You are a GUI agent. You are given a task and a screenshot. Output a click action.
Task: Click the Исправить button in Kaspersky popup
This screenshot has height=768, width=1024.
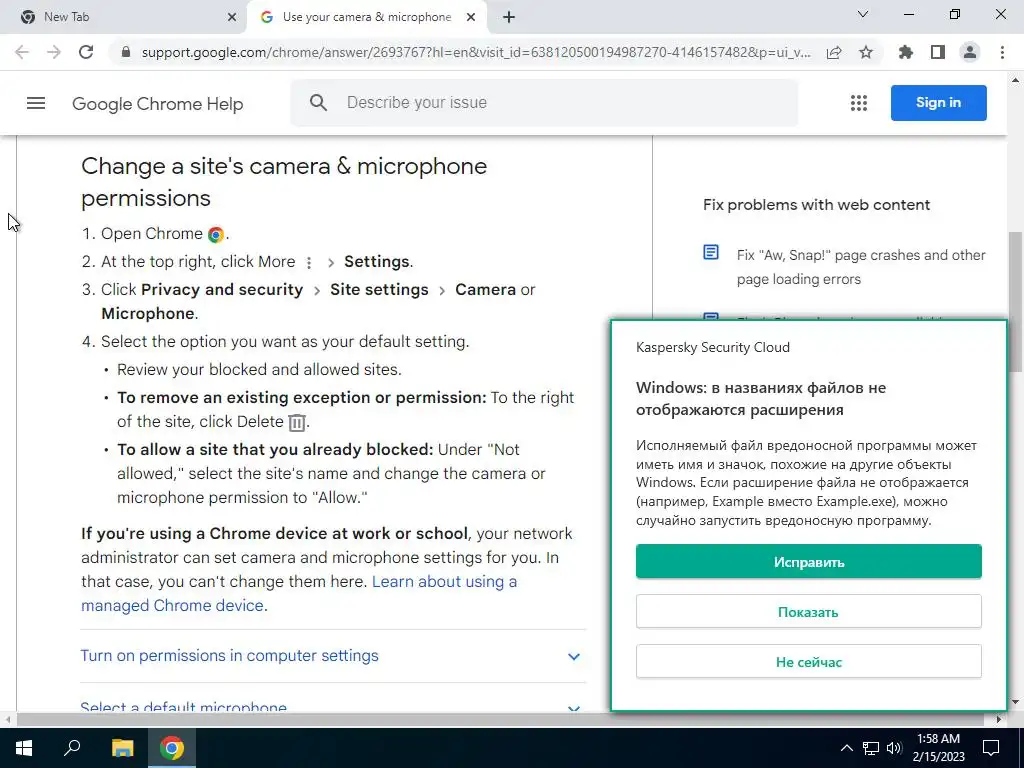[x=808, y=562]
